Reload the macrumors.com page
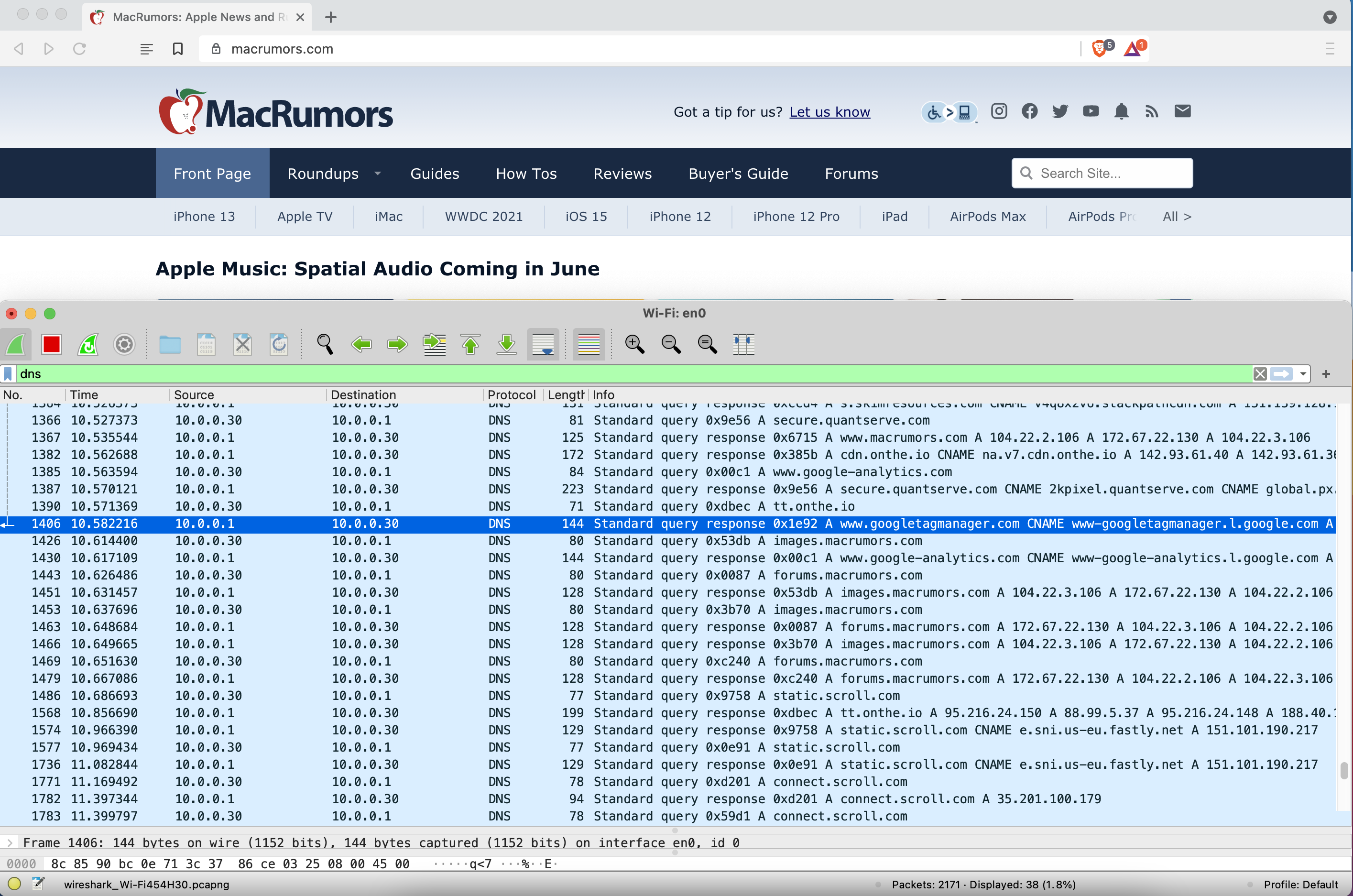The width and height of the screenshot is (1353, 896). [x=79, y=49]
